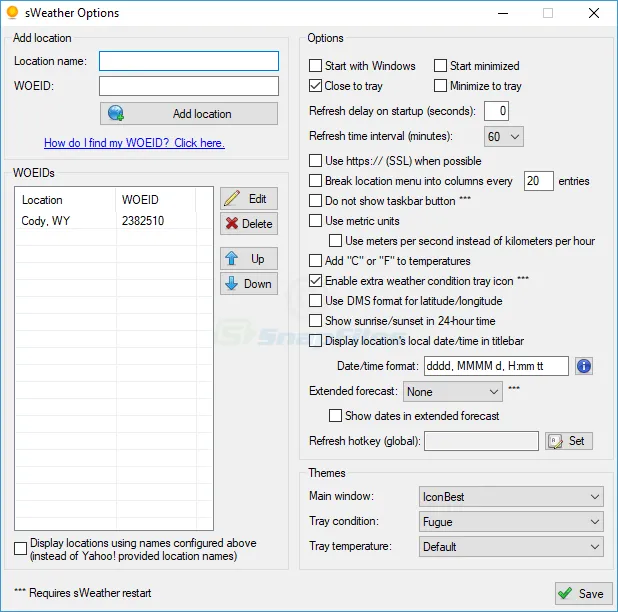Click the sWeather sun icon in titlebar
This screenshot has height=612, width=618.
pos(12,12)
